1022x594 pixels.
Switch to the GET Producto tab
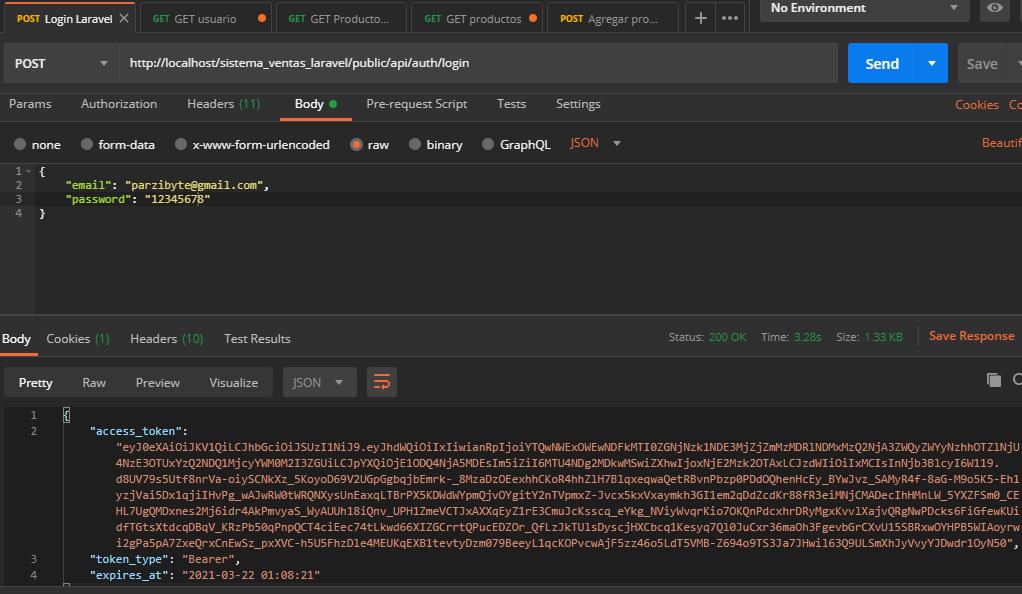(x=341, y=19)
